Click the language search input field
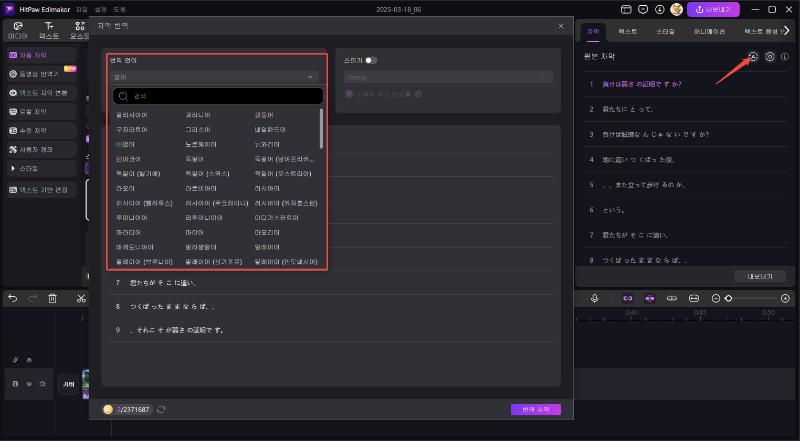Image resolution: width=800 pixels, height=441 pixels. (220, 97)
